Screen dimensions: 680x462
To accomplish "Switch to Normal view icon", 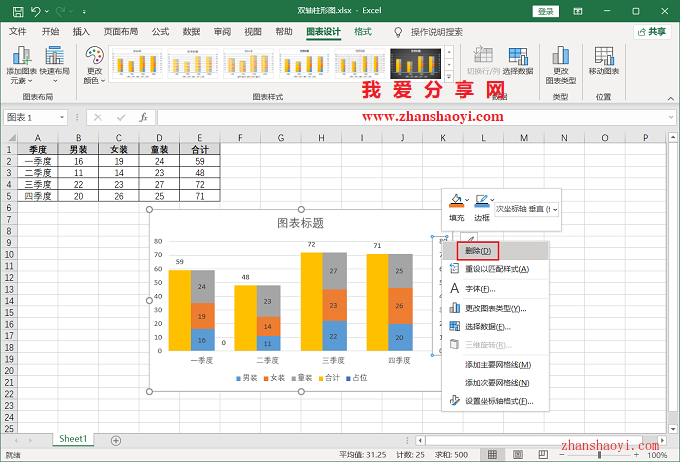I will (x=492, y=455).
